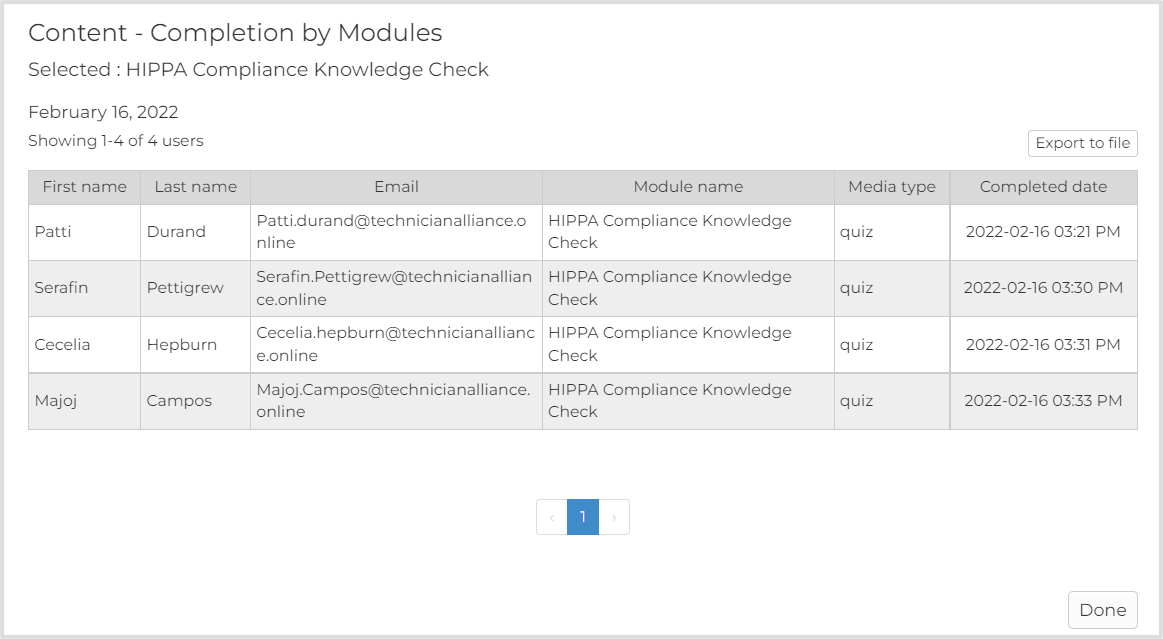Click the February 16, 2022 date text

(103, 112)
